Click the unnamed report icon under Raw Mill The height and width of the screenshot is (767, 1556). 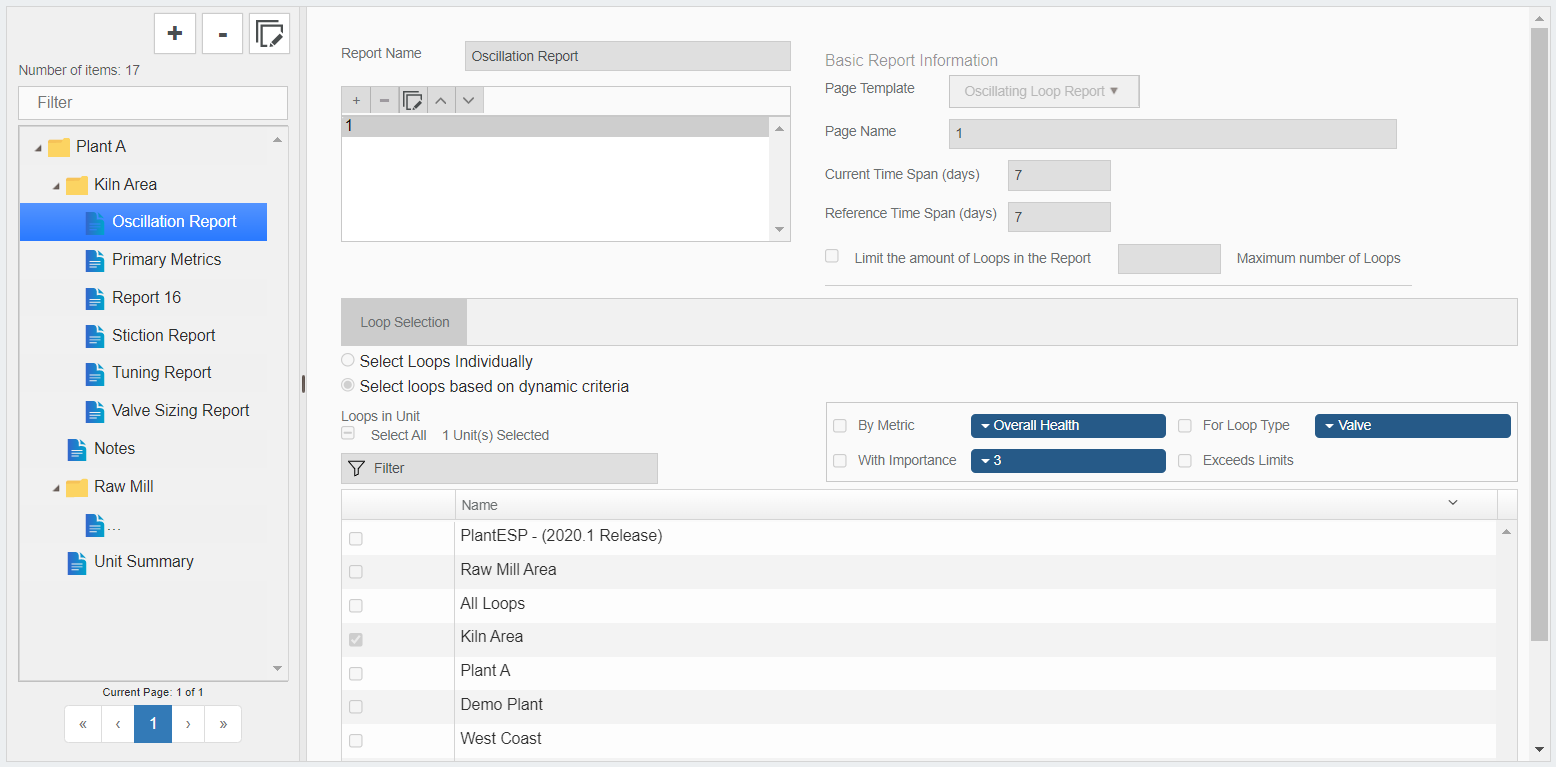(95, 524)
